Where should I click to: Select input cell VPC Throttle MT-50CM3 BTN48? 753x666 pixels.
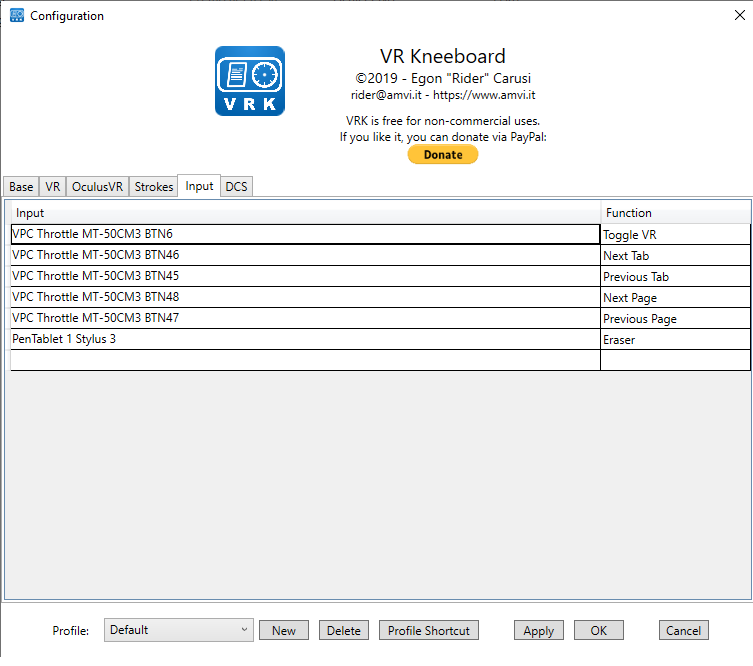pos(305,297)
